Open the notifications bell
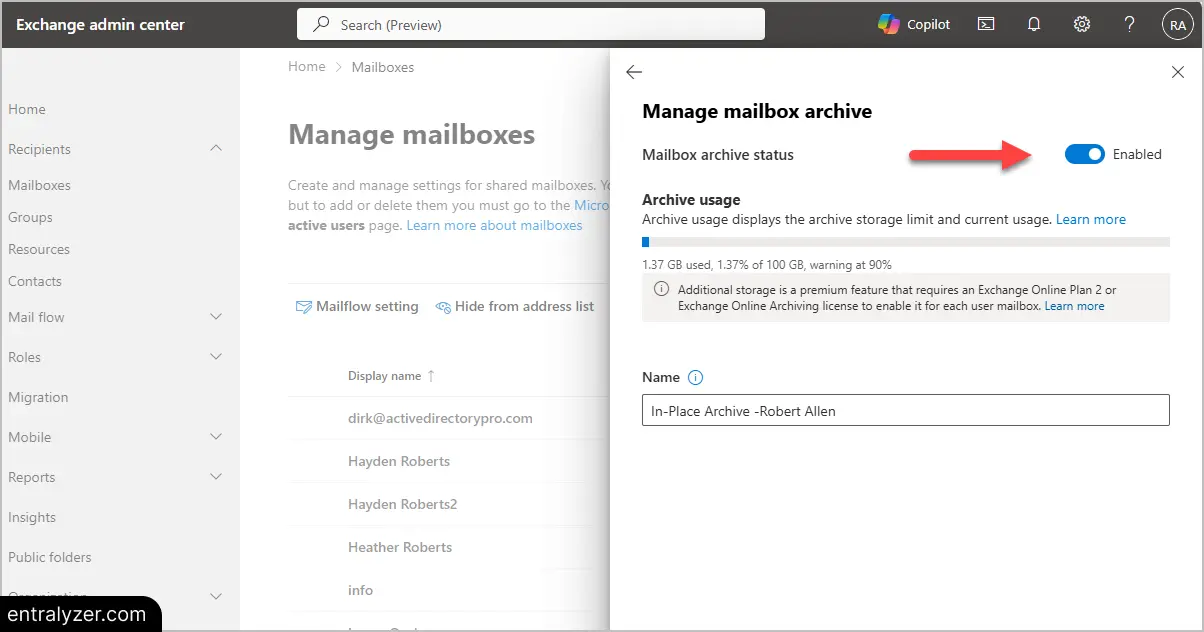1204x632 pixels. click(x=1035, y=24)
